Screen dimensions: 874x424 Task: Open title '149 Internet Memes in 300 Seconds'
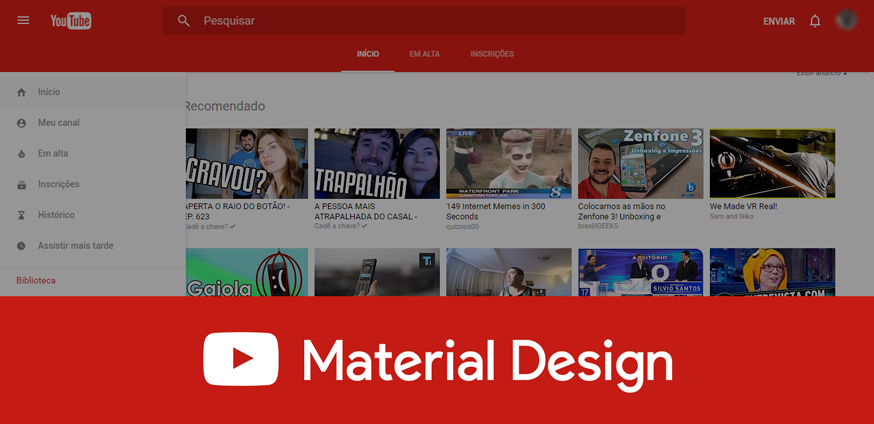pos(496,211)
